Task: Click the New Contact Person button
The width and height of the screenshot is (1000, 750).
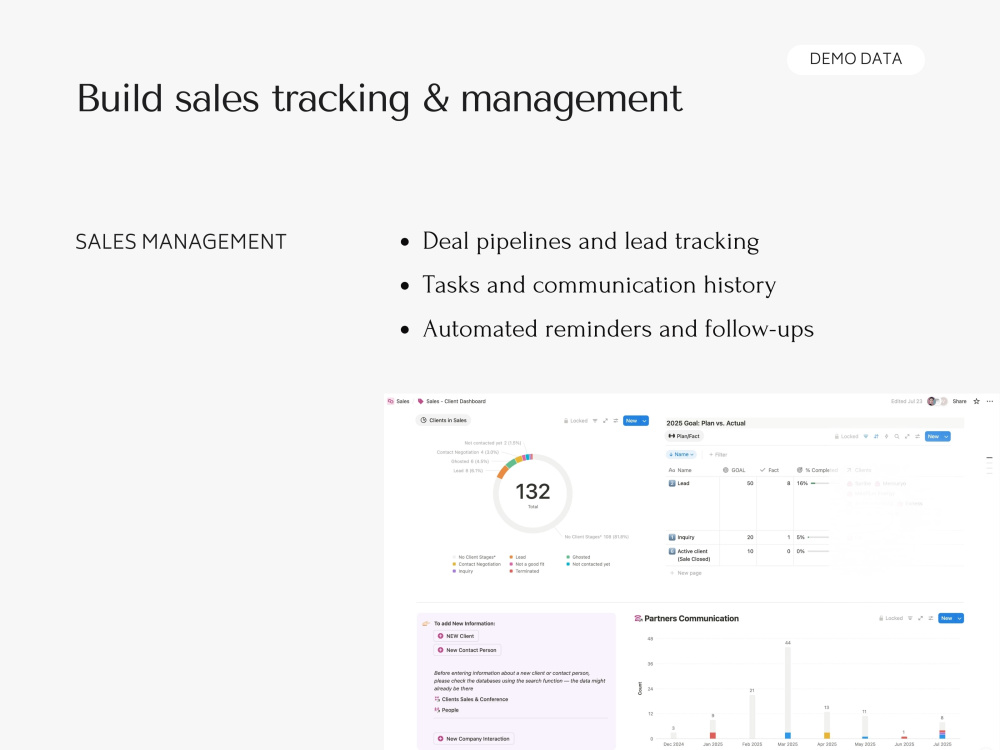Action: coord(467,650)
